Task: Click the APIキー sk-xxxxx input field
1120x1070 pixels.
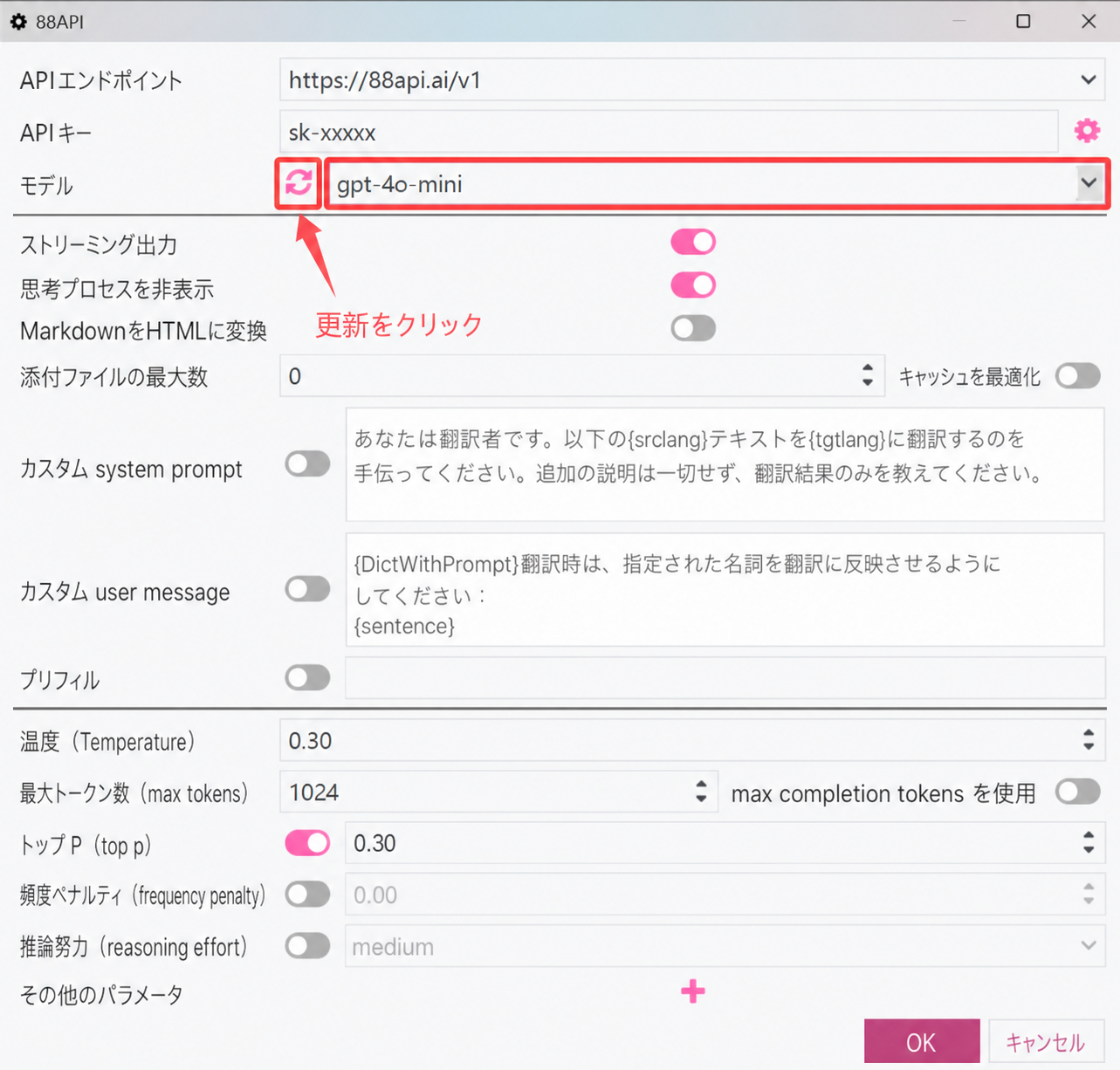Action: 669,132
